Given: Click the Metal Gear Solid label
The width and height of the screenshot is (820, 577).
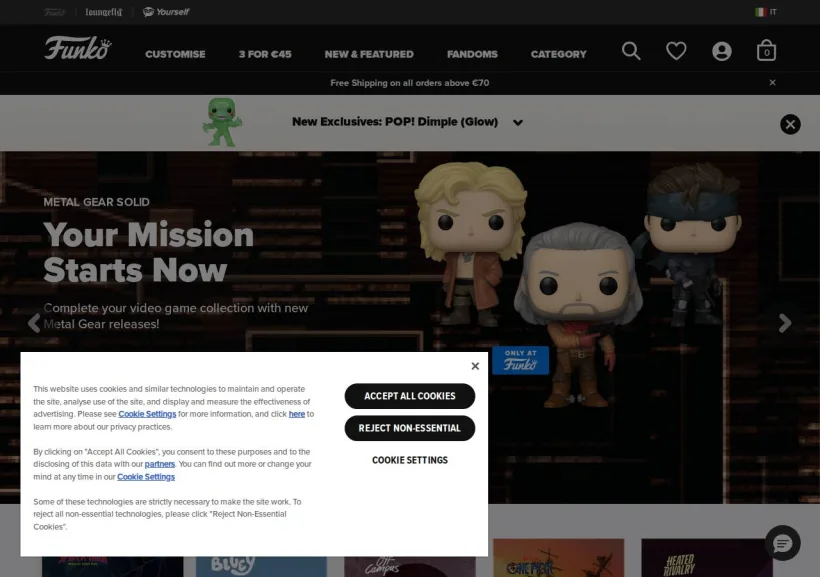Looking at the screenshot, I should (x=97, y=202).
